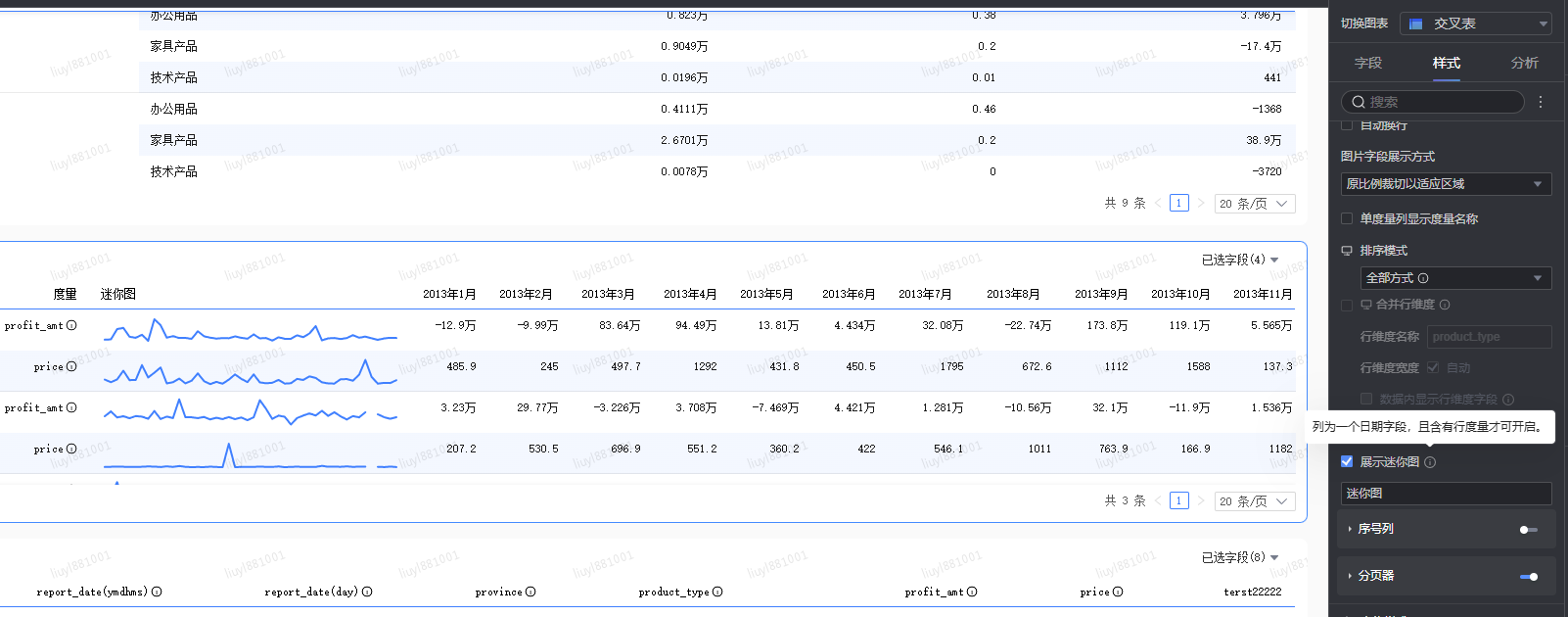Uncheck the 展示迷你图 checkbox
This screenshot has width=1568, height=617.
point(1347,461)
